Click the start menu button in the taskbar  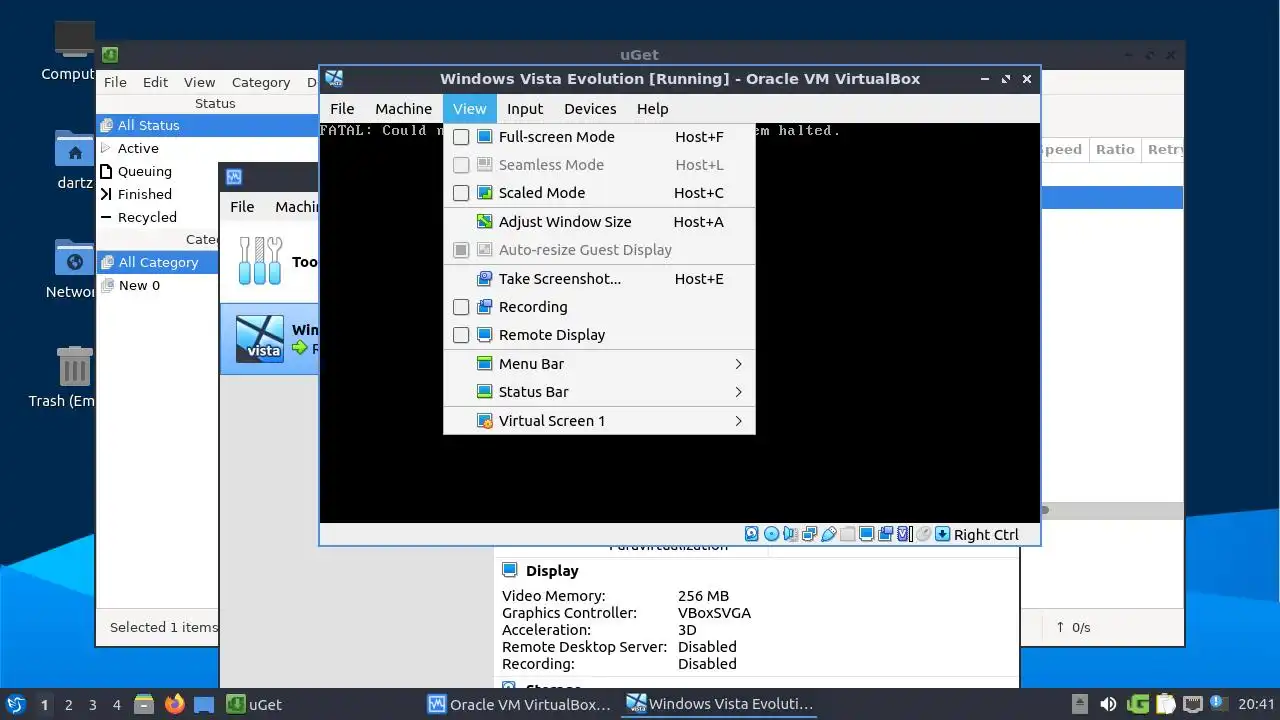point(15,704)
